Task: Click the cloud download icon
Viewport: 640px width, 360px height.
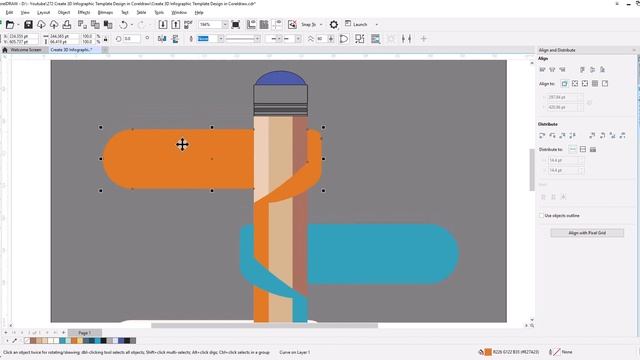Action: (41, 25)
